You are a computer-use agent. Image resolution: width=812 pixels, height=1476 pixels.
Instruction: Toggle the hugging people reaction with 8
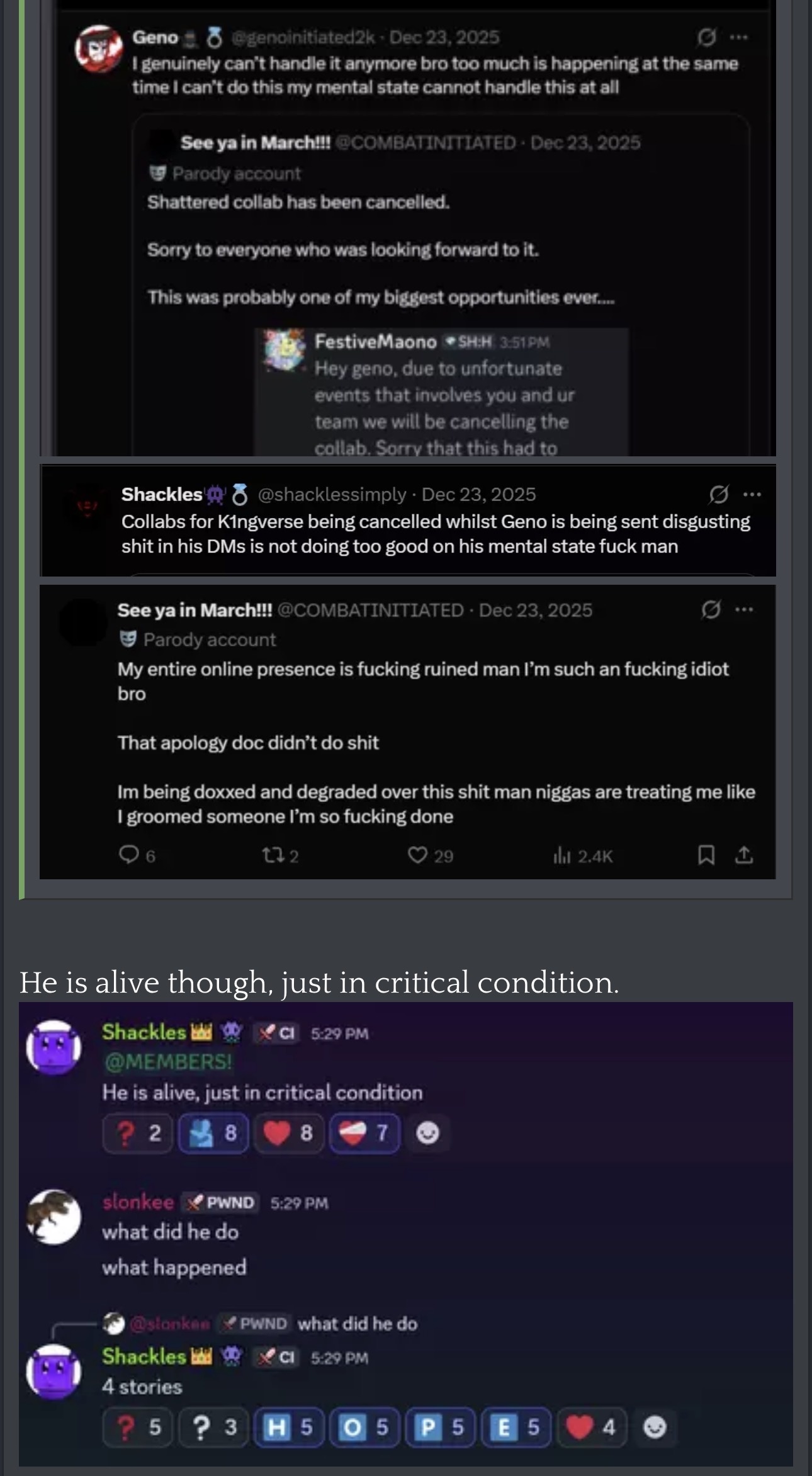coord(213,1133)
